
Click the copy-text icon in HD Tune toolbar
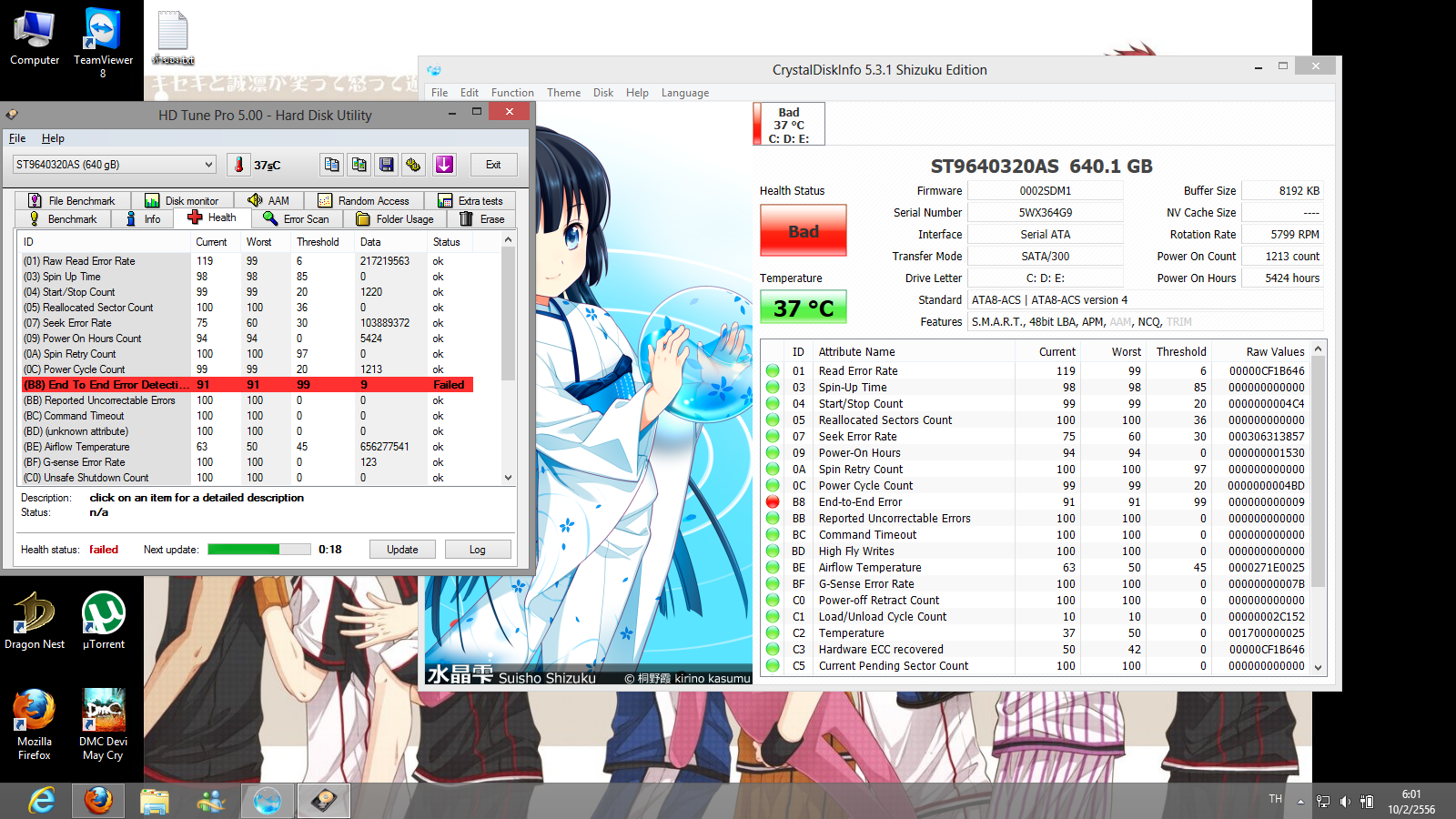tap(332, 165)
